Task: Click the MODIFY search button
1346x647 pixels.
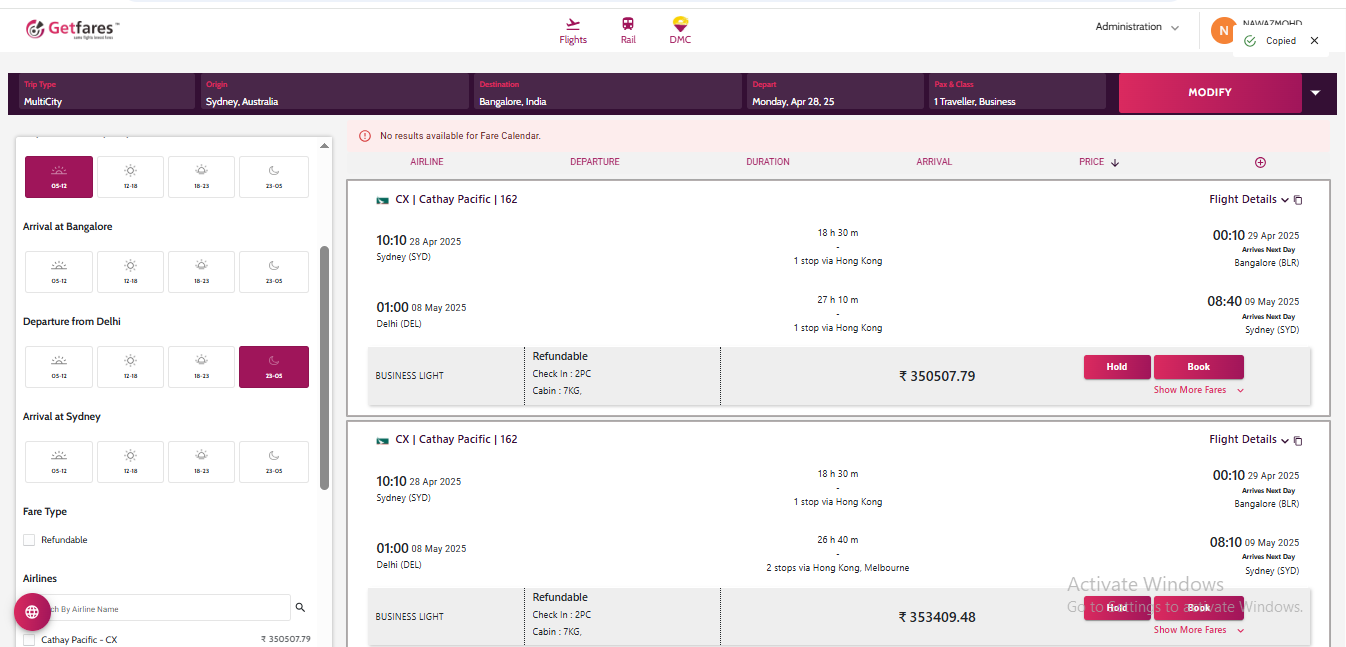Action: point(1209,92)
